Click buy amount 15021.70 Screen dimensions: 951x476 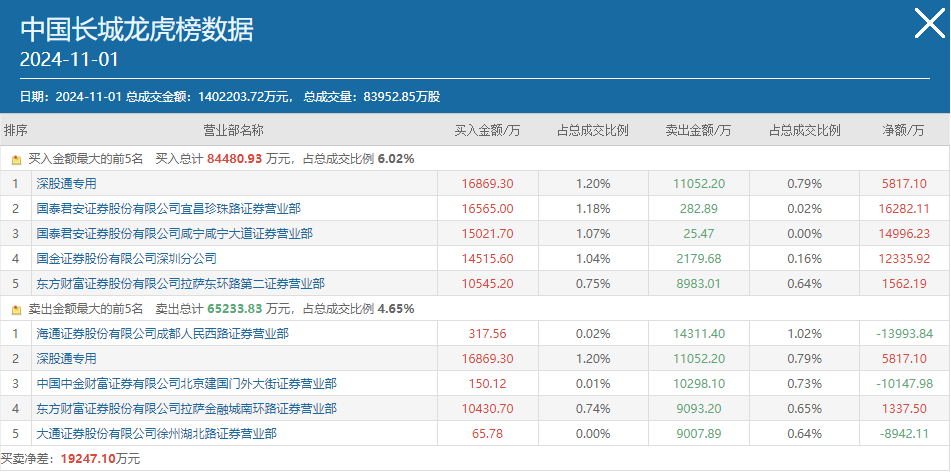coord(488,233)
